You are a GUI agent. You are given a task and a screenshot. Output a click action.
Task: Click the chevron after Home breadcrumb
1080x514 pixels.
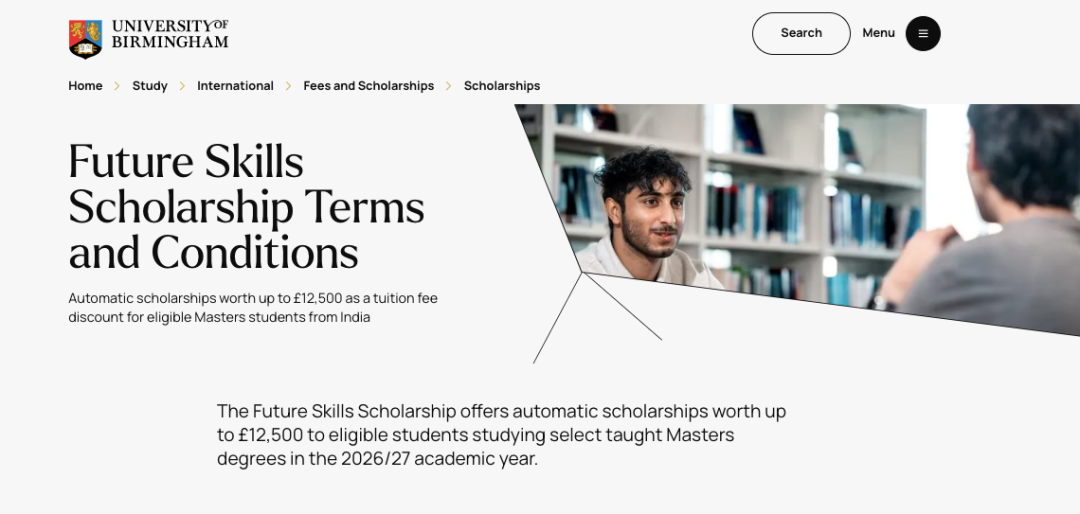pos(117,86)
